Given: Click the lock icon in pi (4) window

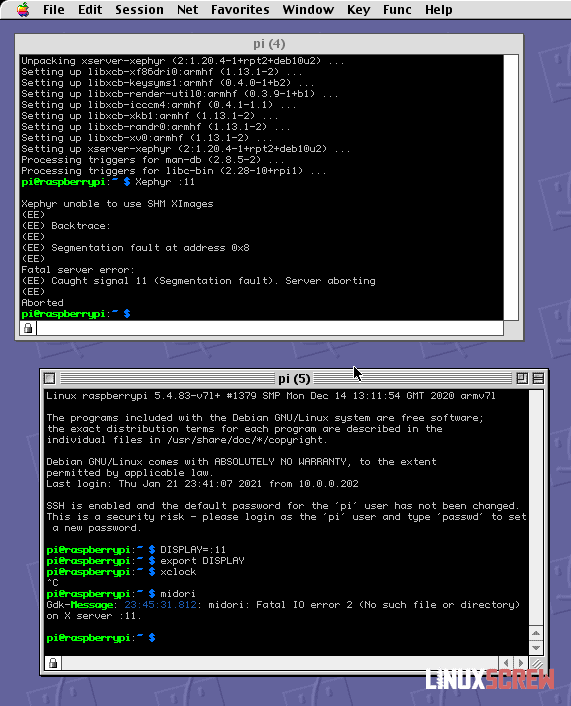Looking at the screenshot, I should tap(28, 328).
